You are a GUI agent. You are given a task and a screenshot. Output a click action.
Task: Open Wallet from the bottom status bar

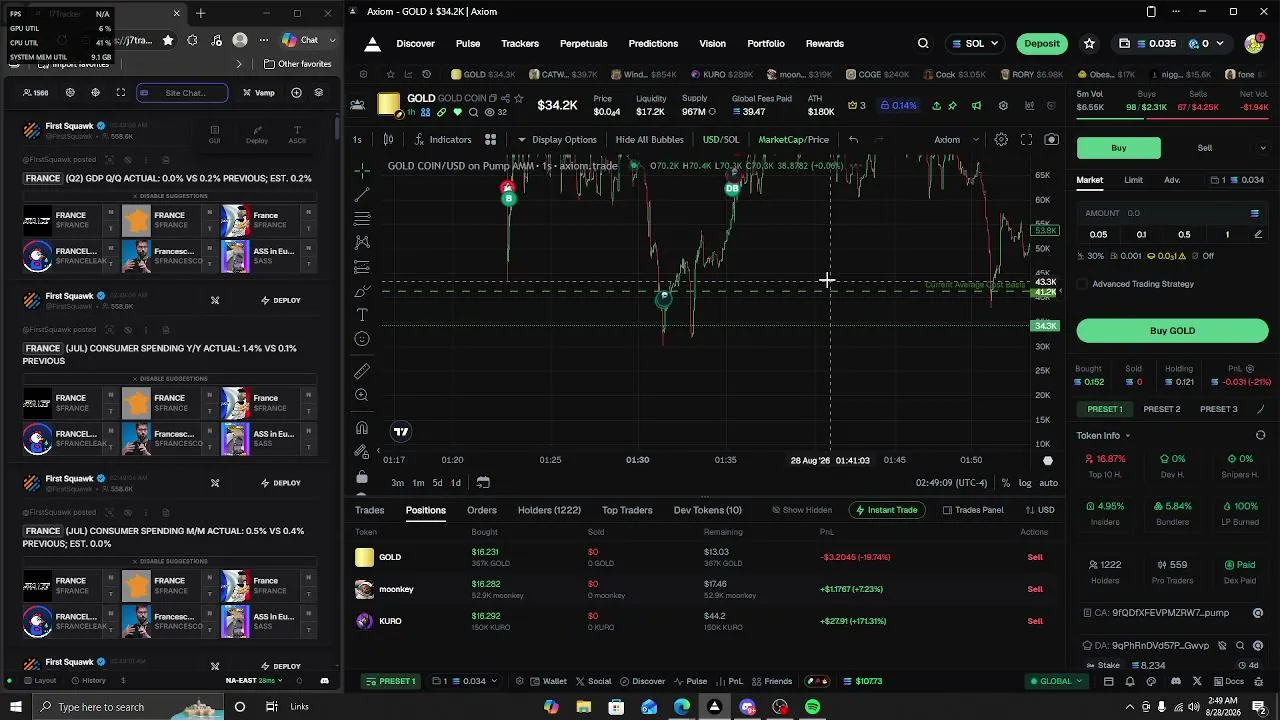pos(547,682)
